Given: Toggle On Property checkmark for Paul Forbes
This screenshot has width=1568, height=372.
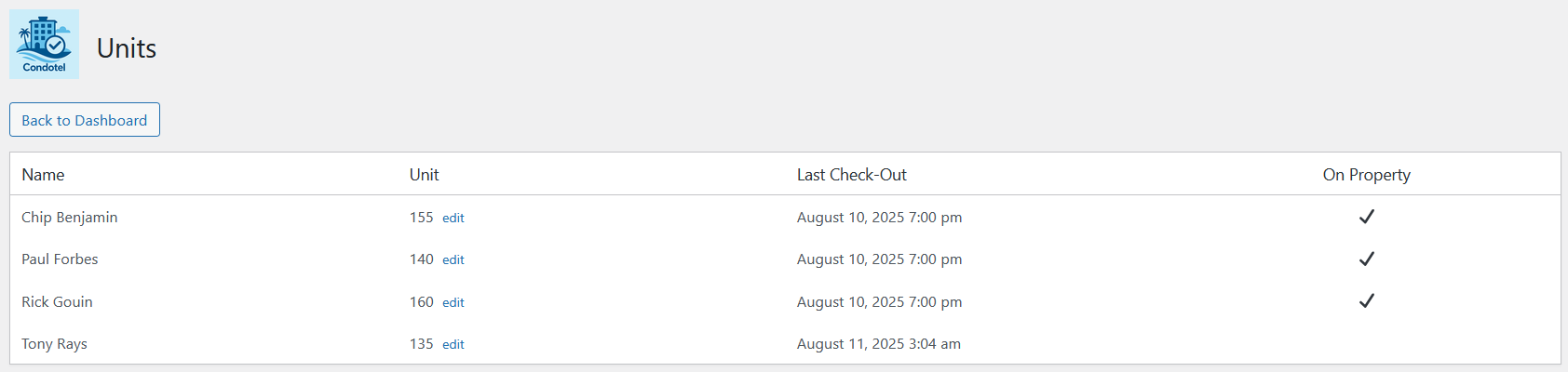Looking at the screenshot, I should [x=1366, y=259].
